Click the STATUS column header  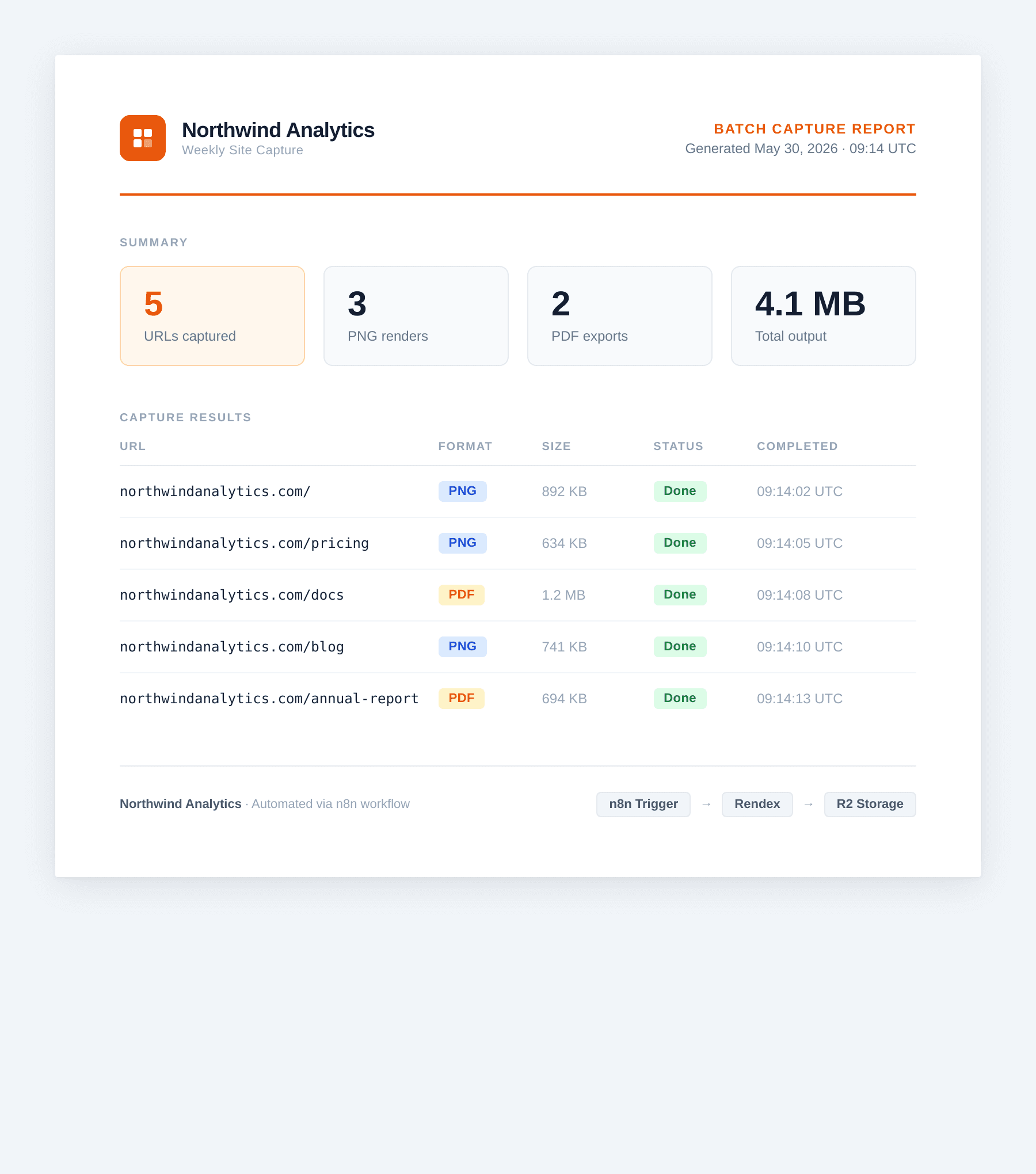[678, 446]
